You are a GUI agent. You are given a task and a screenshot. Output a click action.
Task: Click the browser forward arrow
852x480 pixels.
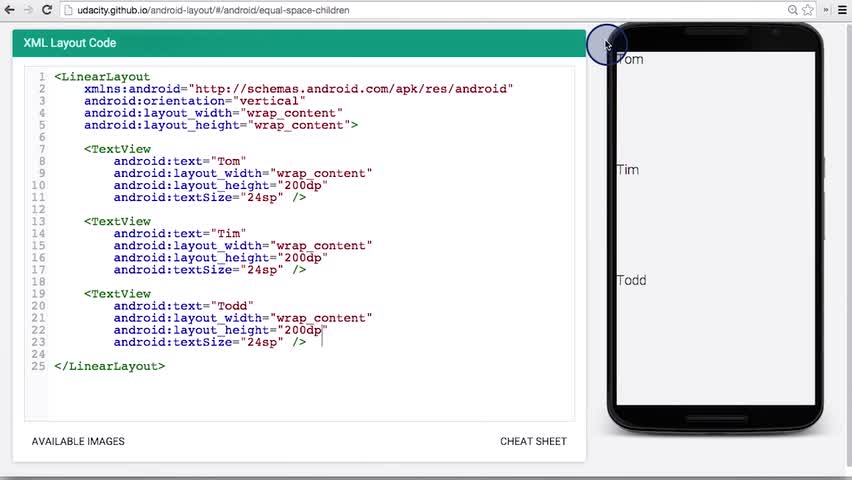point(28,10)
